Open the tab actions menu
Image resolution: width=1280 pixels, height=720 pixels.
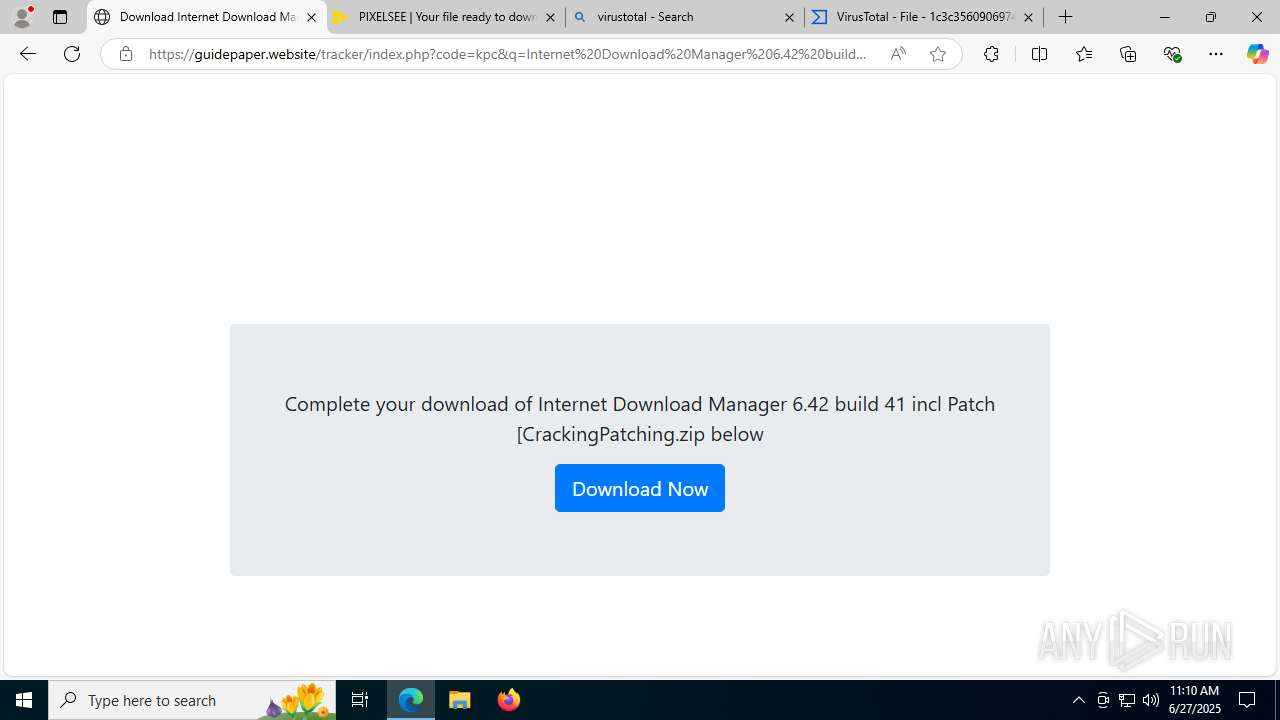point(60,17)
